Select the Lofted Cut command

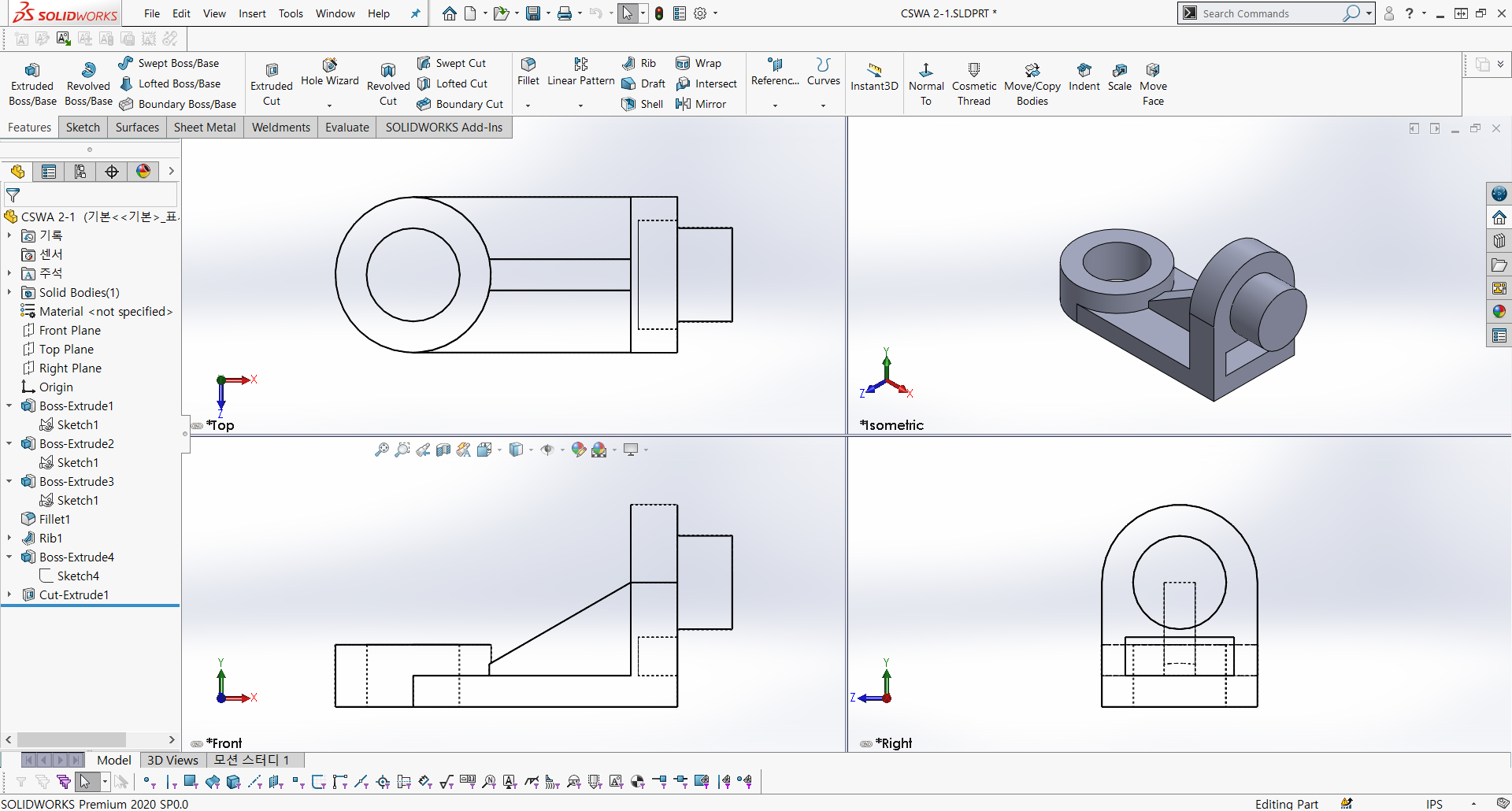click(452, 83)
